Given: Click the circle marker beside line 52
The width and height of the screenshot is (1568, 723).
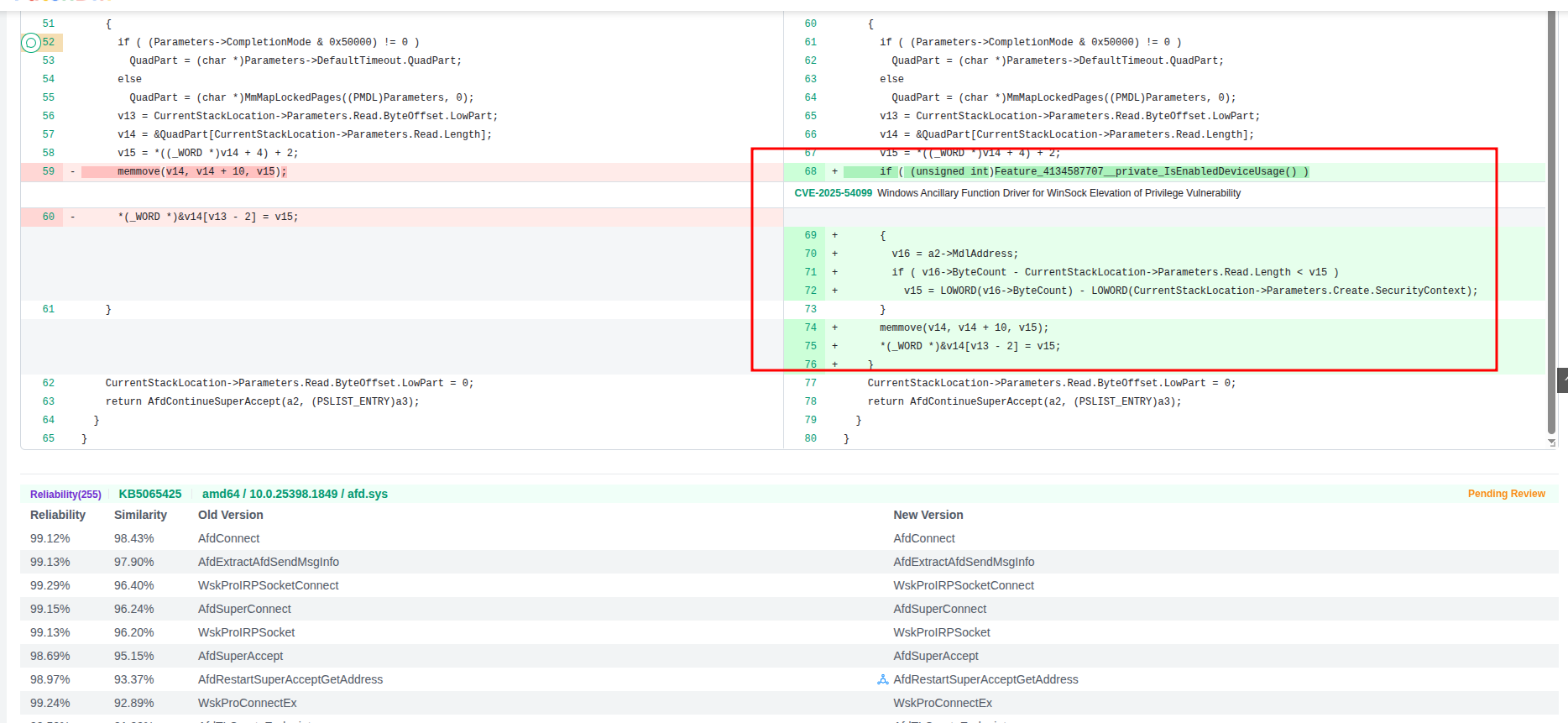Looking at the screenshot, I should pyautogui.click(x=31, y=42).
